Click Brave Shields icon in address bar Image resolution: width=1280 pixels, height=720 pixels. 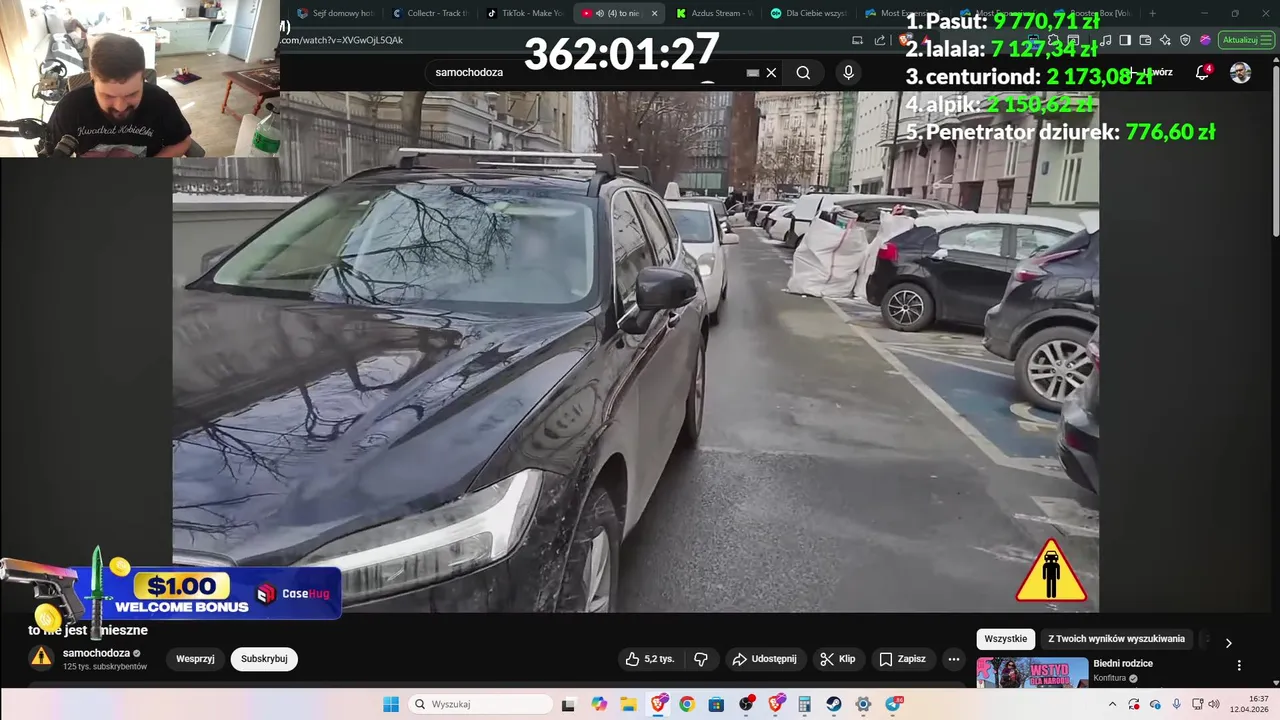pos(905,40)
